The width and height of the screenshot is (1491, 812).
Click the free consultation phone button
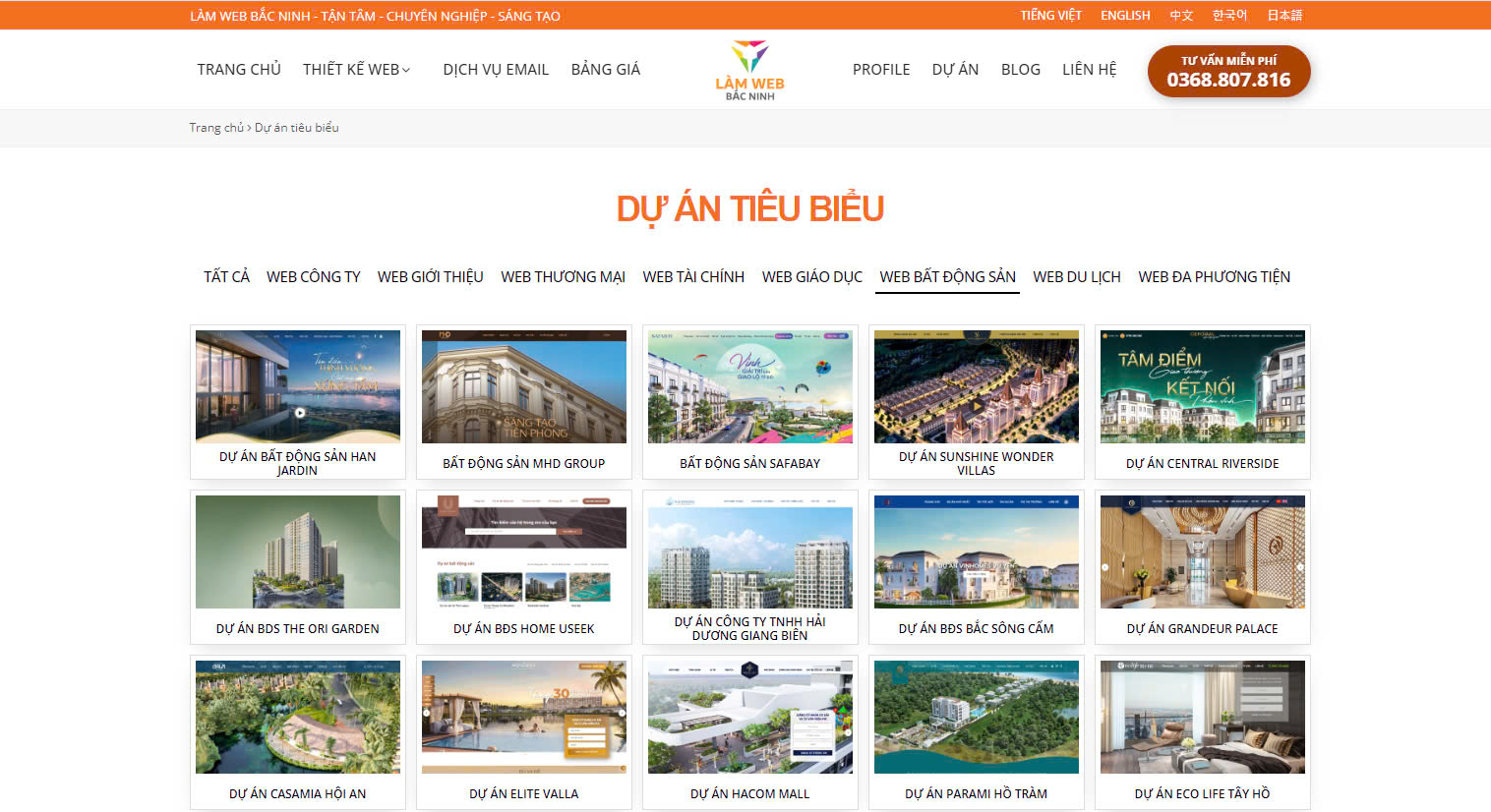[1229, 72]
